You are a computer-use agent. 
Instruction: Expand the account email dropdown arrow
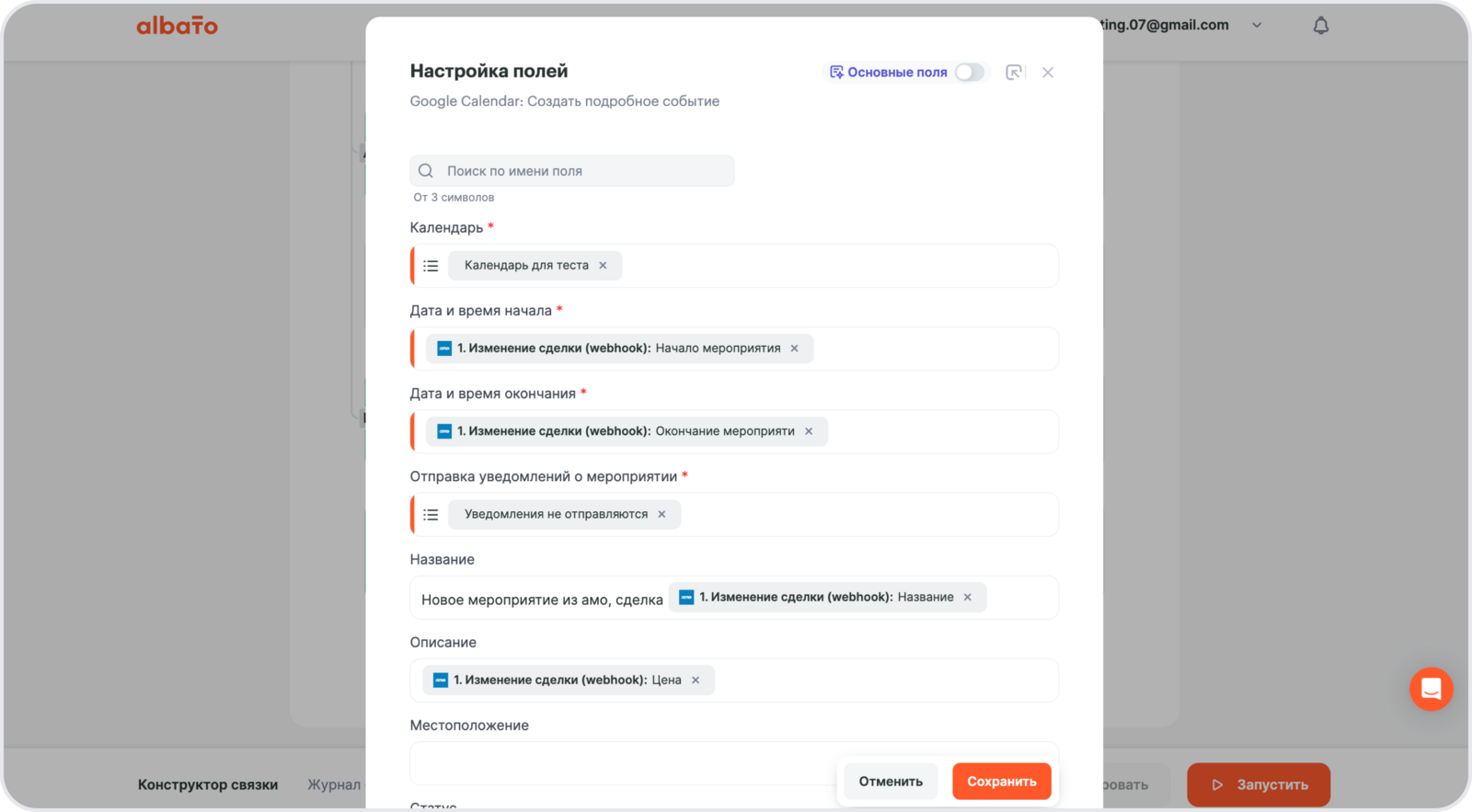click(1257, 26)
